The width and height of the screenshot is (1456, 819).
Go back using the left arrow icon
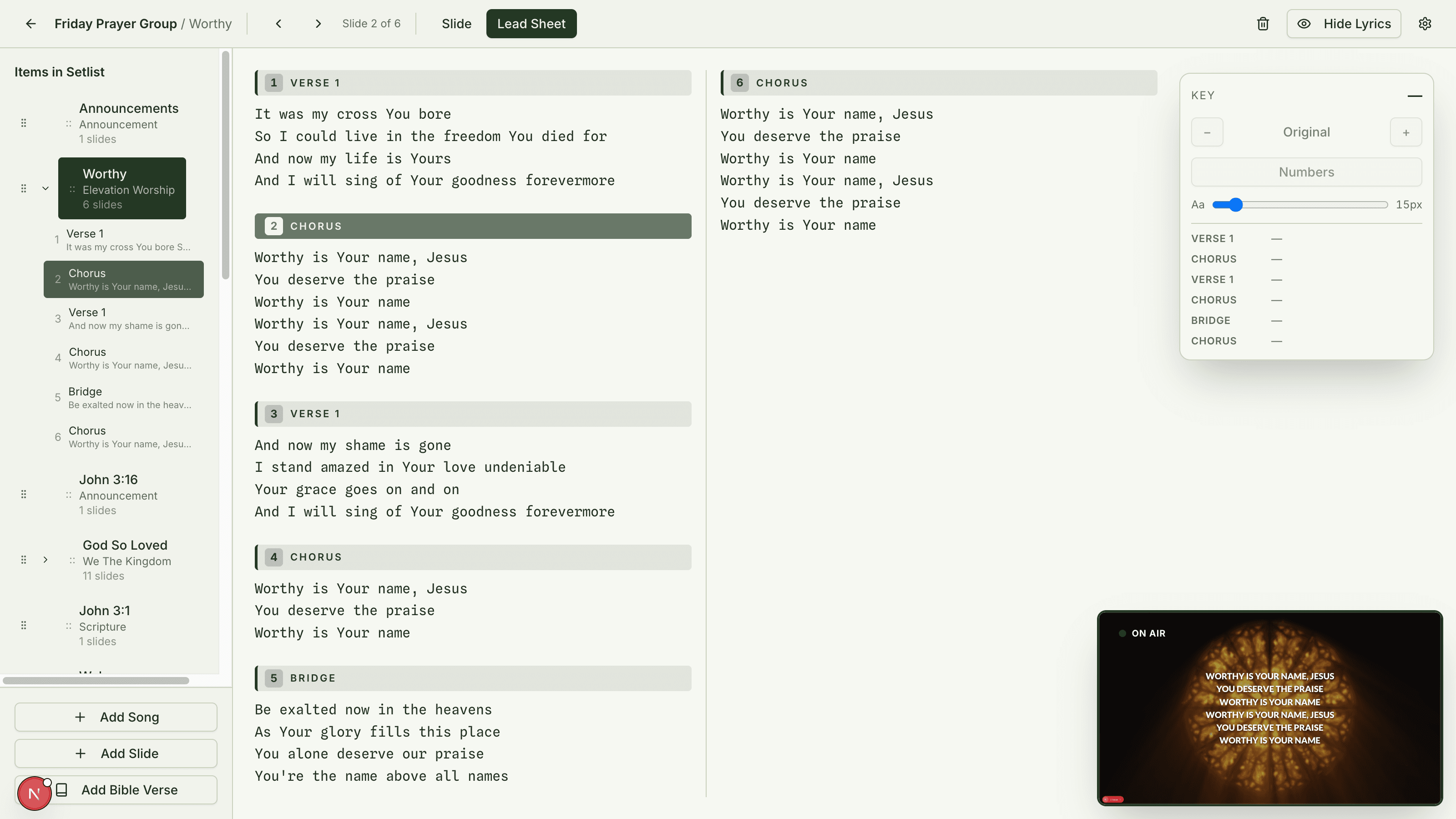coord(30,24)
